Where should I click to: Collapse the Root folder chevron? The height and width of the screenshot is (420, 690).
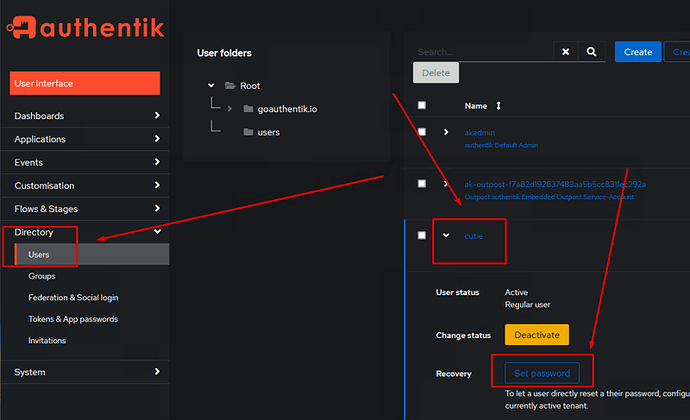tap(211, 85)
